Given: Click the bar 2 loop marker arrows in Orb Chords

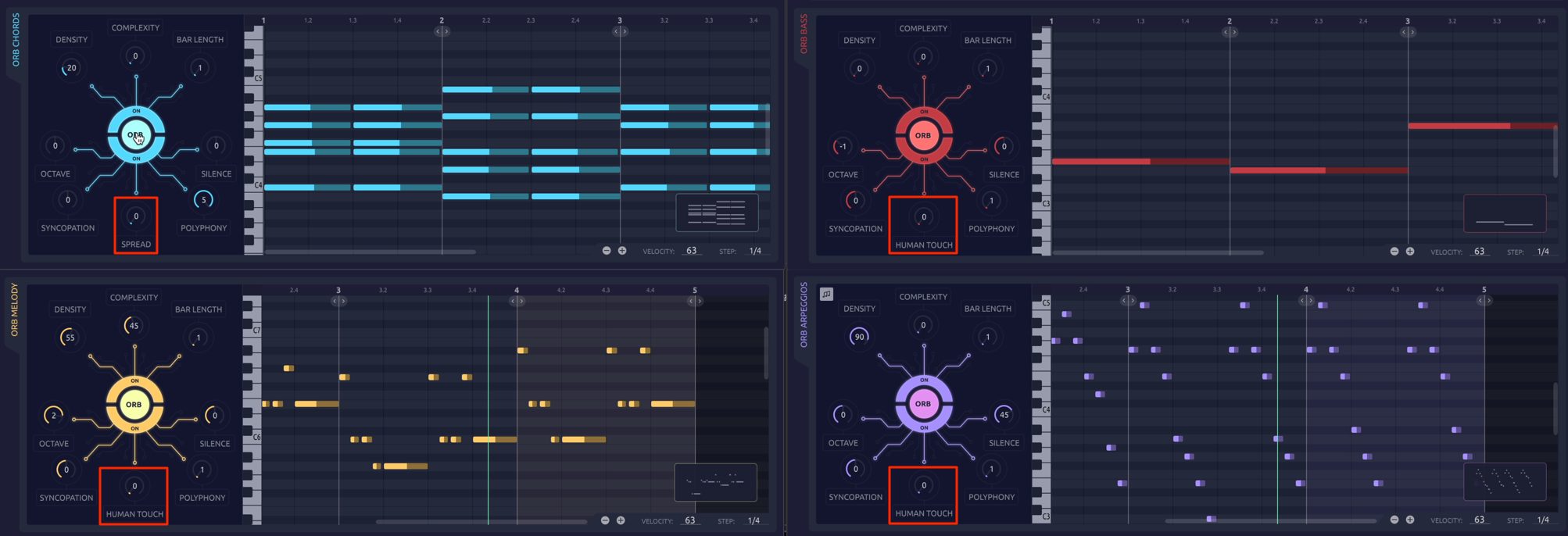Looking at the screenshot, I should tap(442, 31).
